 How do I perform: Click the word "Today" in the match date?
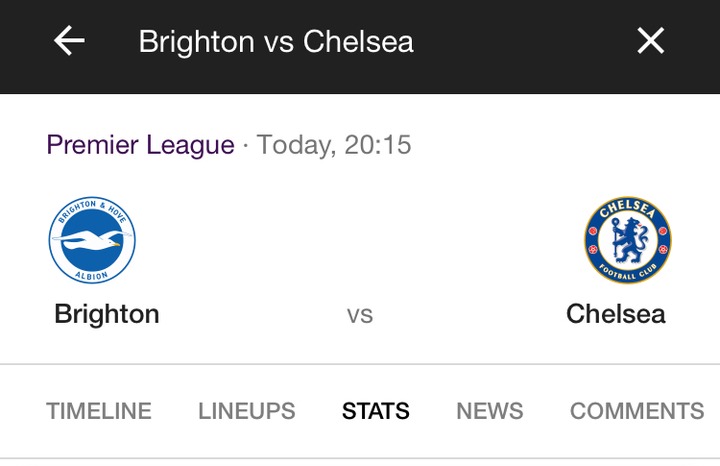(x=295, y=145)
